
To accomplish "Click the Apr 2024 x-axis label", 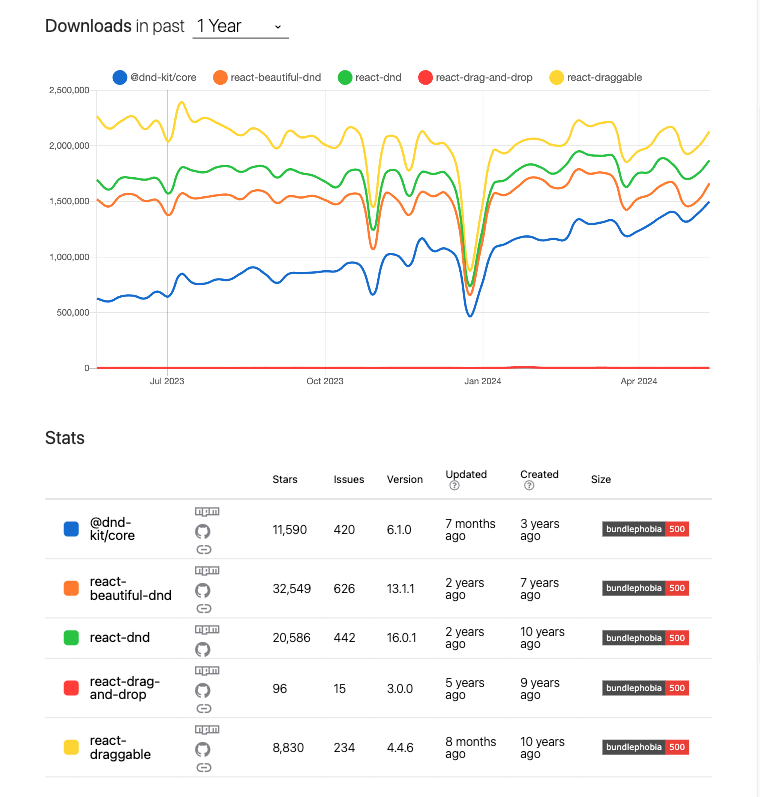I will [x=639, y=381].
